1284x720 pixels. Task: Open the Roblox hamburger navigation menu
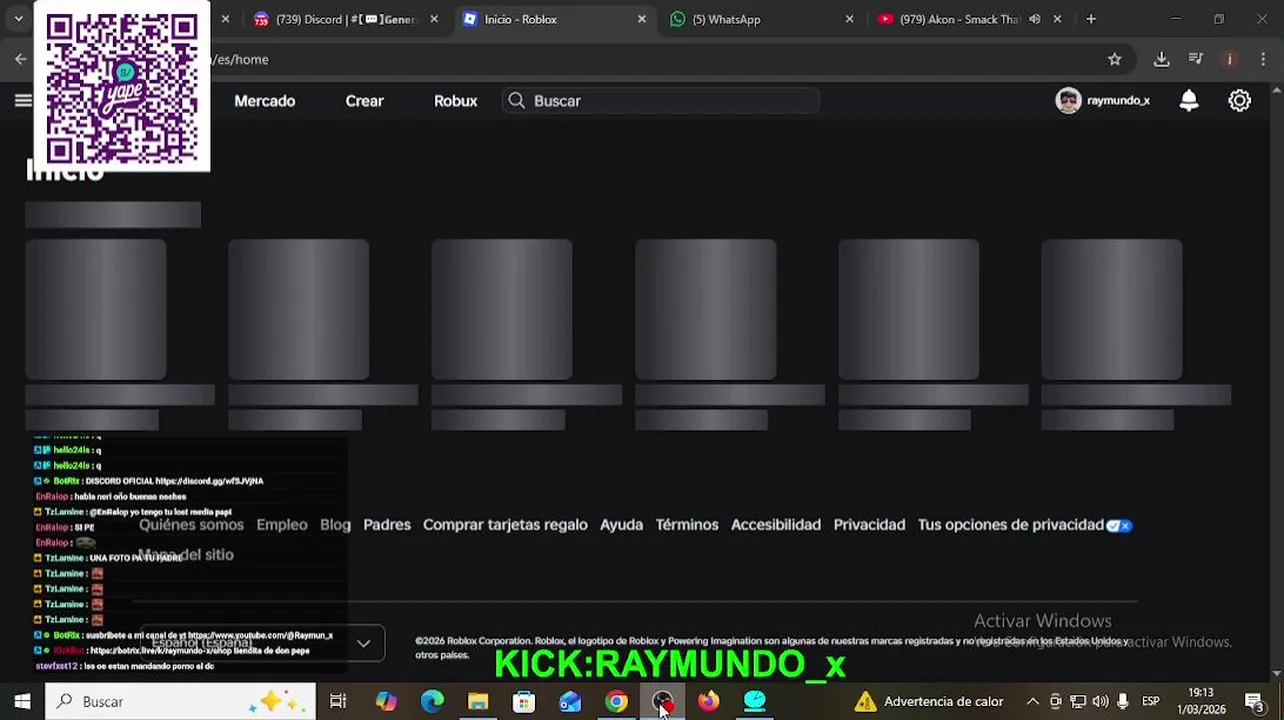pyautogui.click(x=23, y=100)
